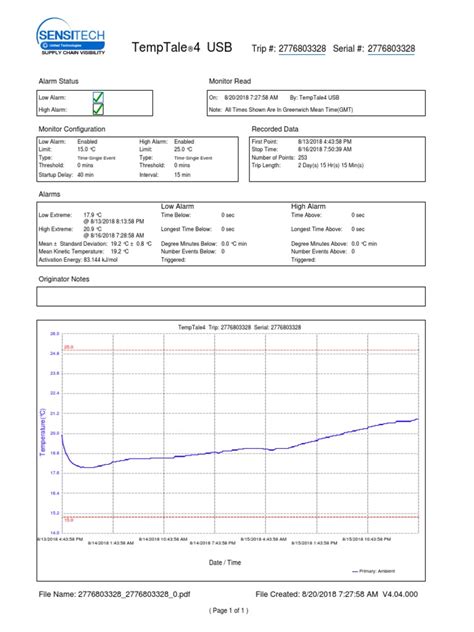The image size is (474, 632).
Task: Select the 8/15/2018 4:43:58 AM axis tick
Action: 264,539
